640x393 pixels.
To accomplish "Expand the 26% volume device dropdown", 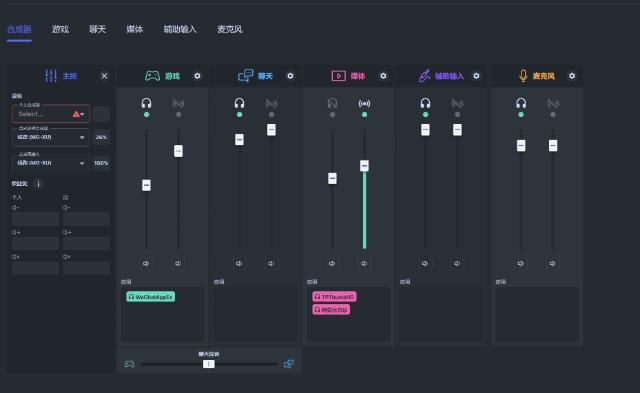I will [51, 137].
